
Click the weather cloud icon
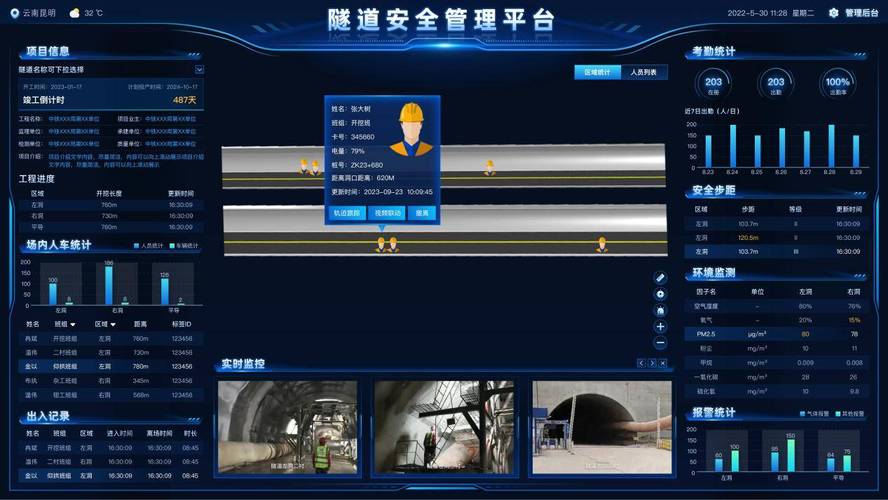click(74, 12)
